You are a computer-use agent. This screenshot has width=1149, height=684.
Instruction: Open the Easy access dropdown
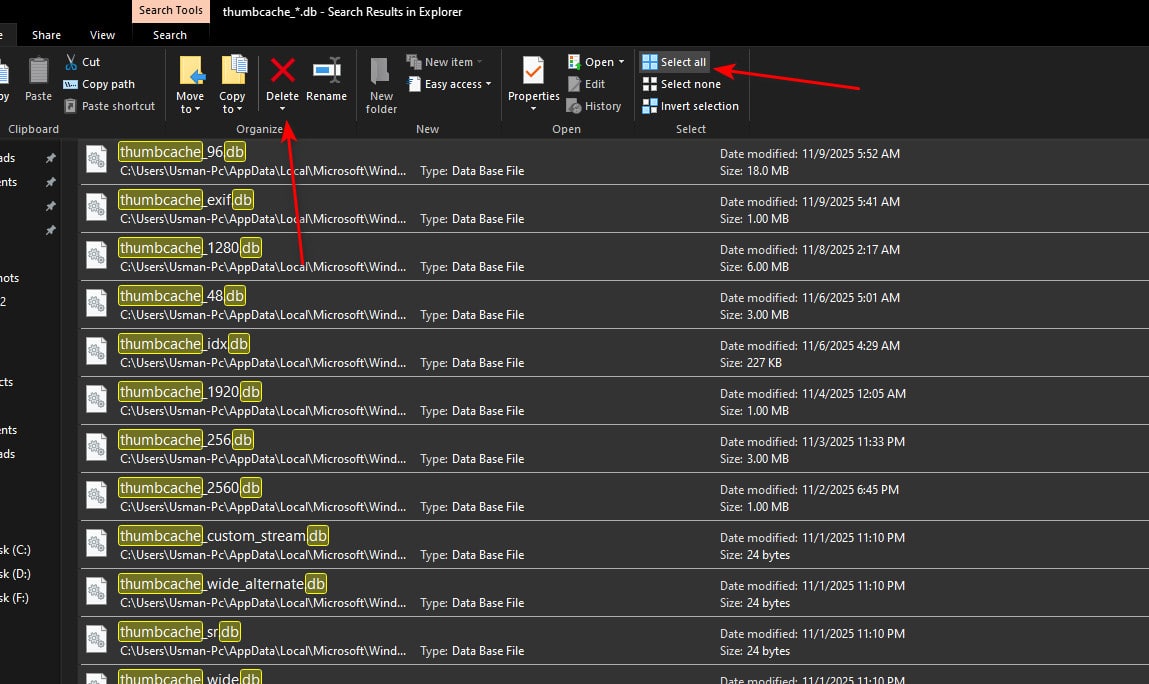pyautogui.click(x=450, y=84)
